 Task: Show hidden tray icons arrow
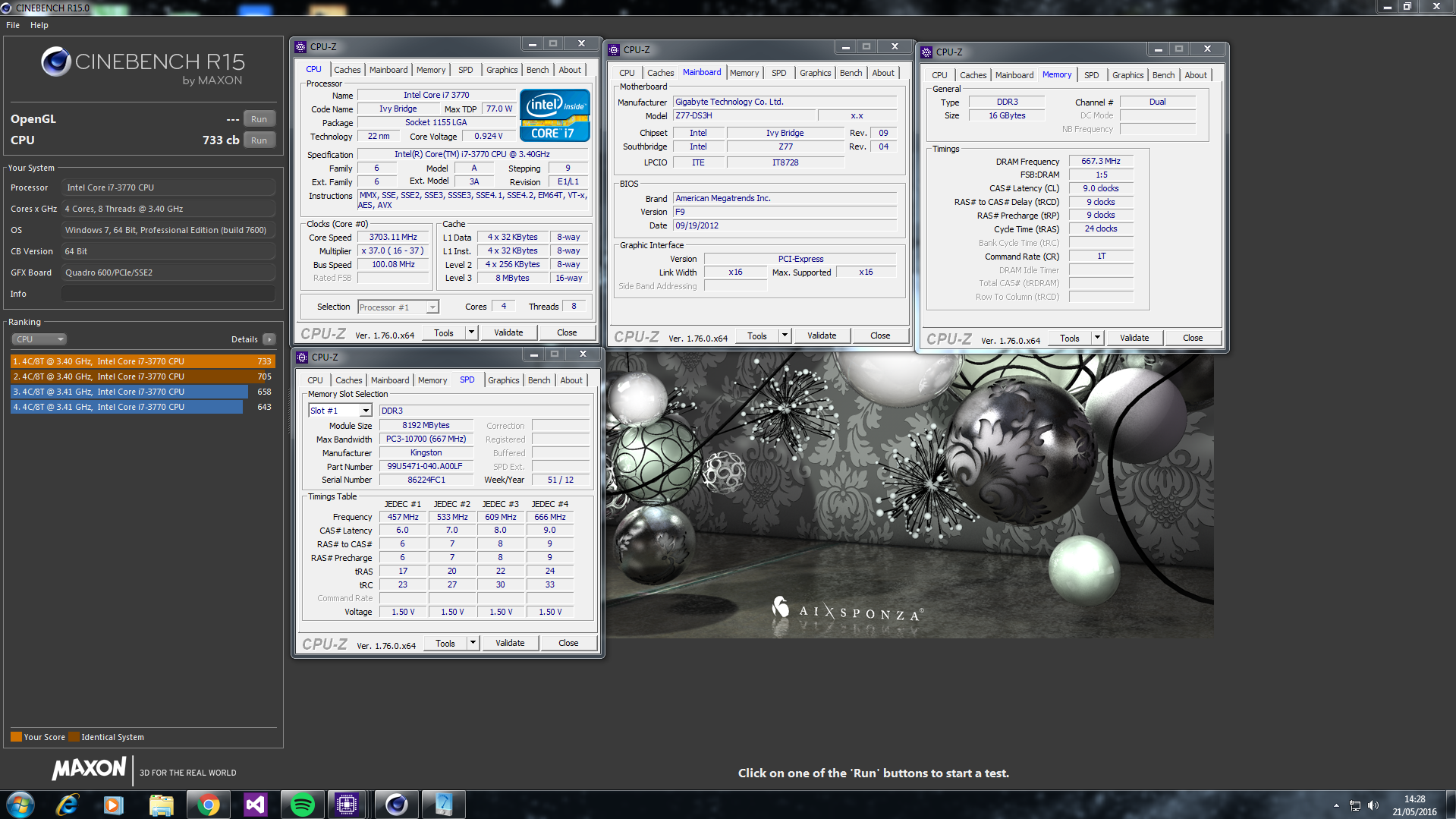(x=1336, y=805)
